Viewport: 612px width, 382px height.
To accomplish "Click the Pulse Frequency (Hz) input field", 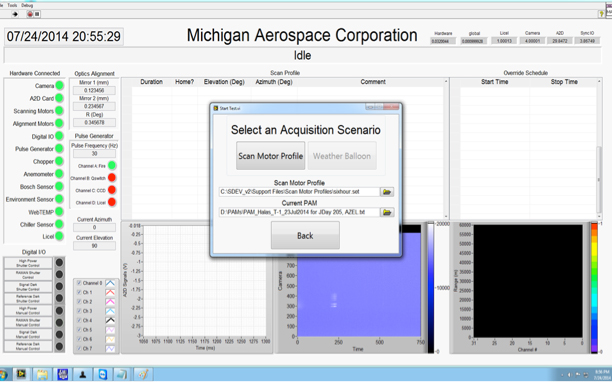I will point(94,154).
